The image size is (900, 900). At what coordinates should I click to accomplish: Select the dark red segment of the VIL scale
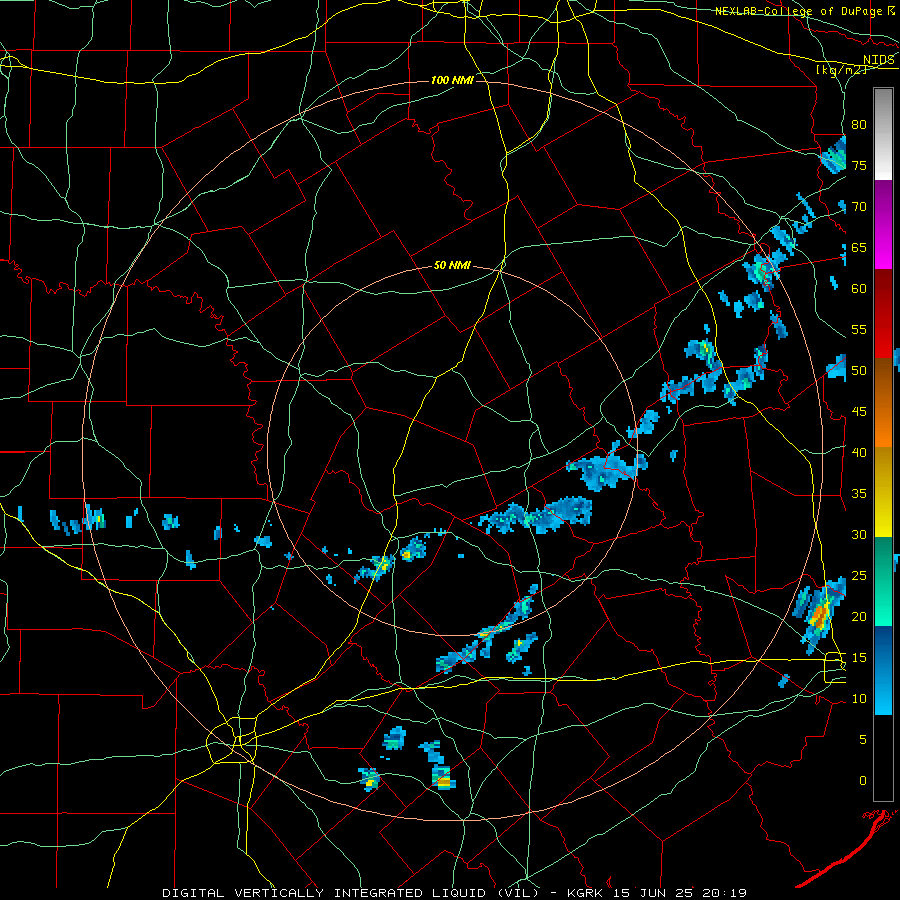[883, 314]
